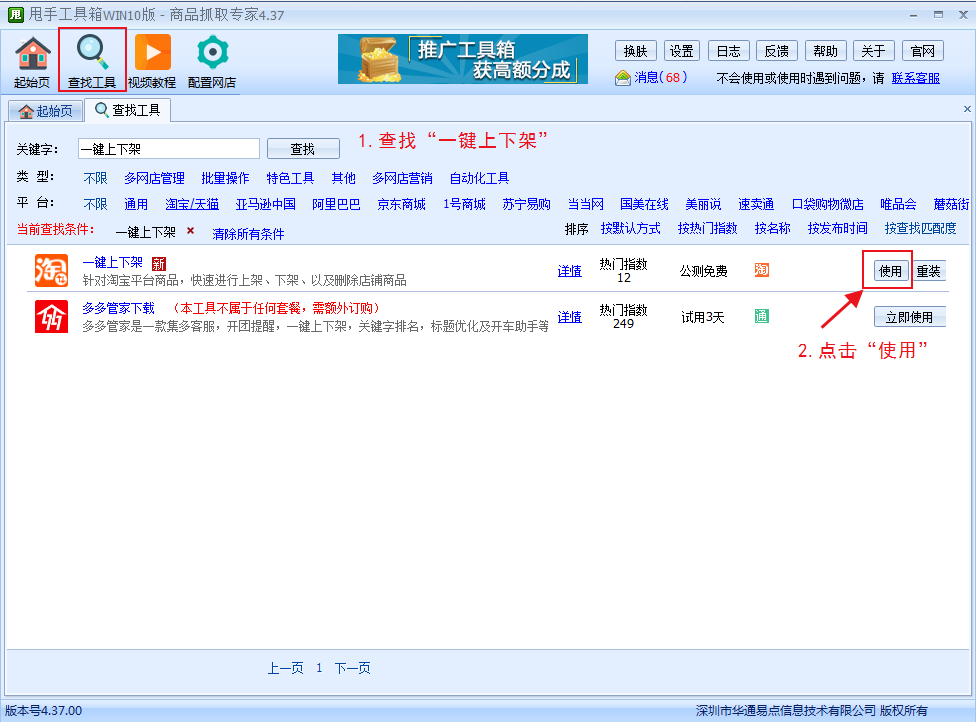Select the 查找工具 magnifier toolbar icon
The image size is (976, 722).
92,60
